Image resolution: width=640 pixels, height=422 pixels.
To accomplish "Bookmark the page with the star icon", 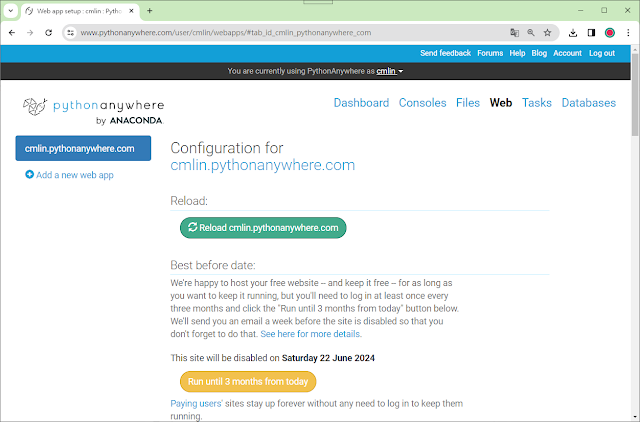I will (x=547, y=33).
